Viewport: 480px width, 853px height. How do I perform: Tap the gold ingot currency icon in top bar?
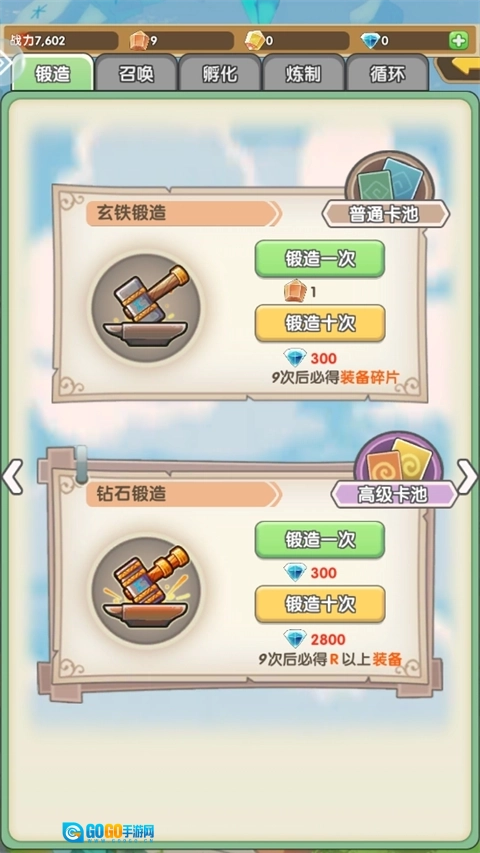[x=253, y=40]
